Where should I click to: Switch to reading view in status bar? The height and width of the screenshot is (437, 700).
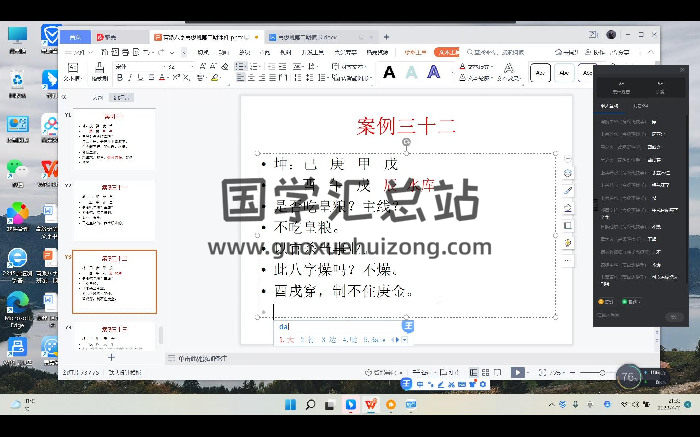click(x=497, y=372)
